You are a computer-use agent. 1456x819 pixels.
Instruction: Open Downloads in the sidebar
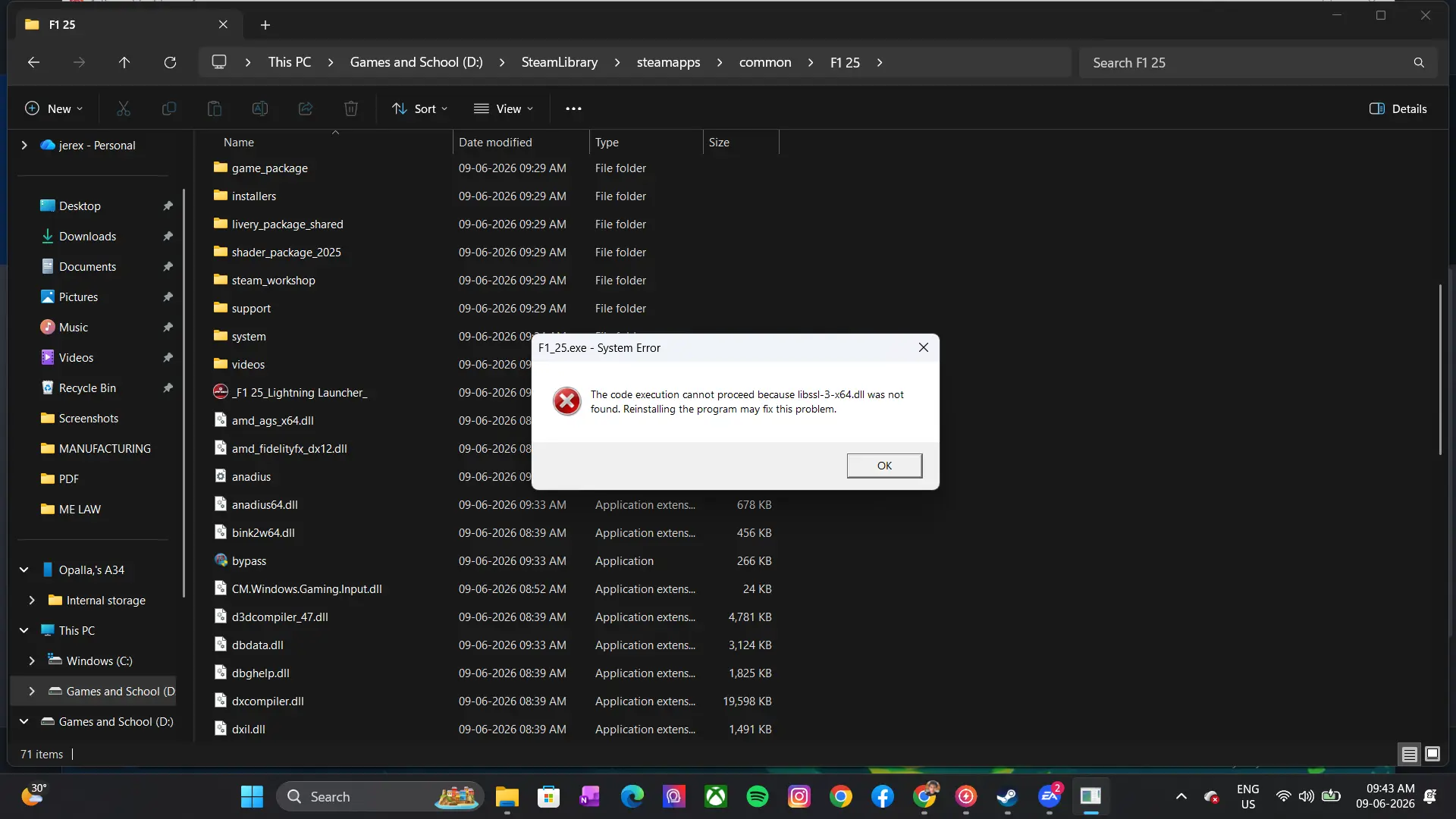coord(87,236)
